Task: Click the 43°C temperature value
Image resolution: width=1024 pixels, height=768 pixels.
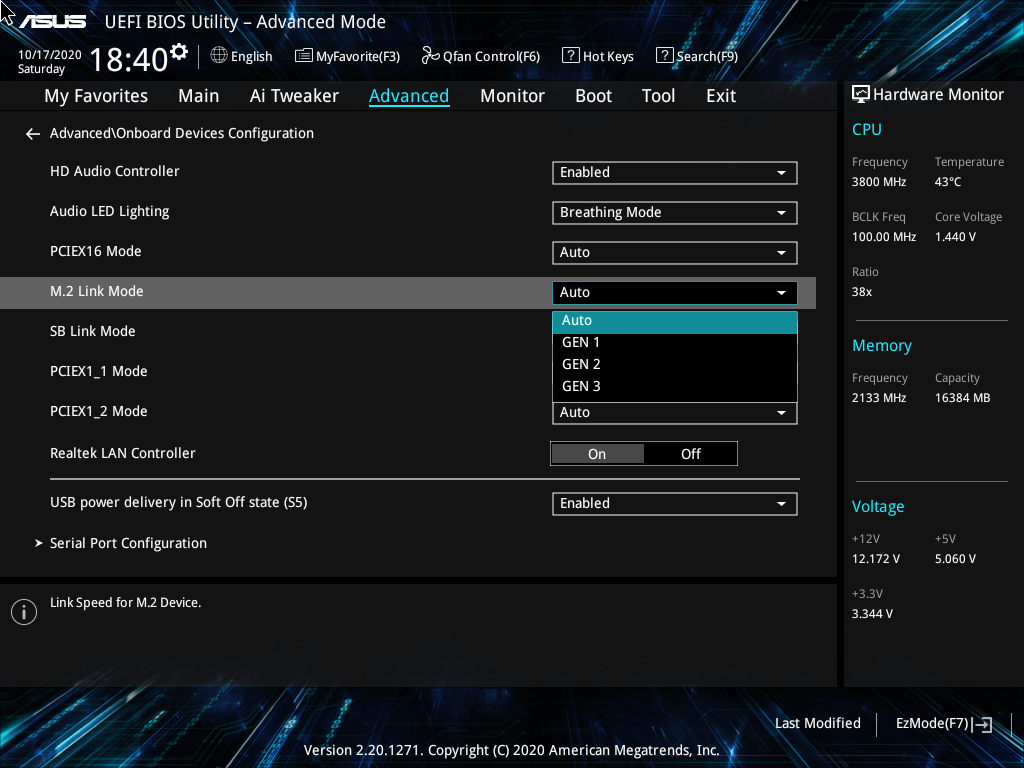Action: coord(948,182)
